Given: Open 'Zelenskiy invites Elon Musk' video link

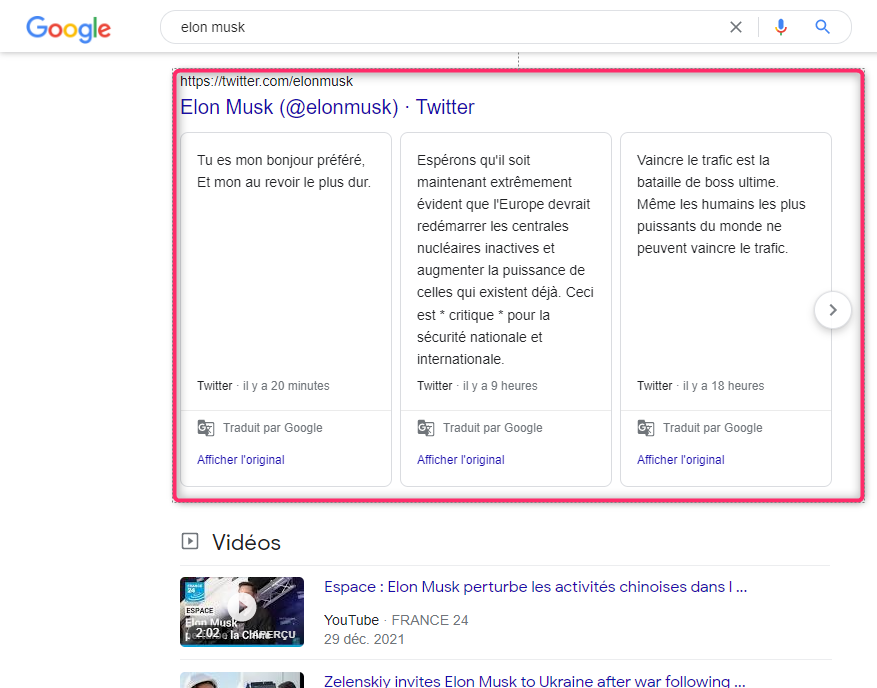Looking at the screenshot, I should point(534,681).
